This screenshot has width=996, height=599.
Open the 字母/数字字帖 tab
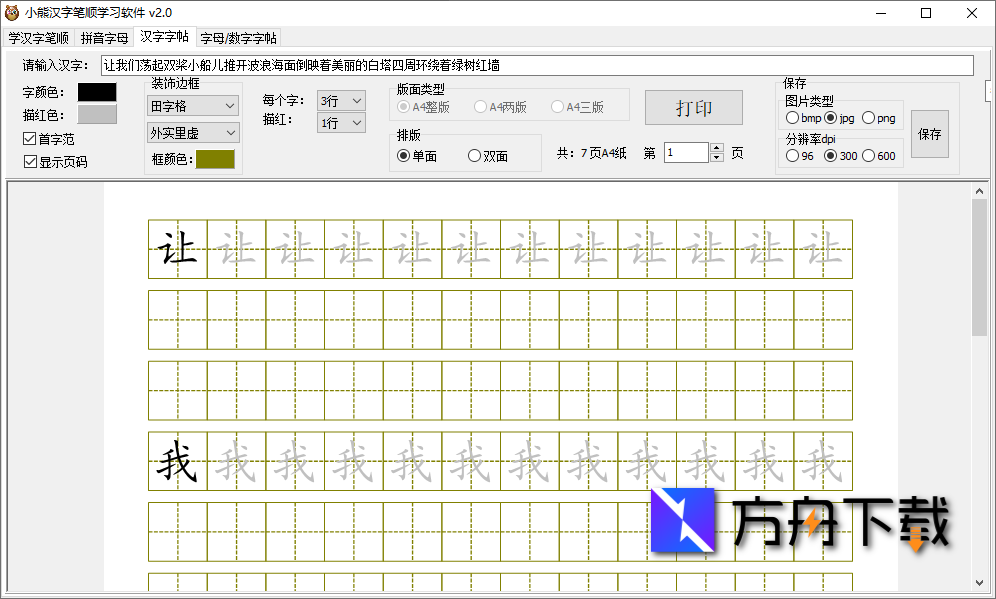pyautogui.click(x=236, y=36)
